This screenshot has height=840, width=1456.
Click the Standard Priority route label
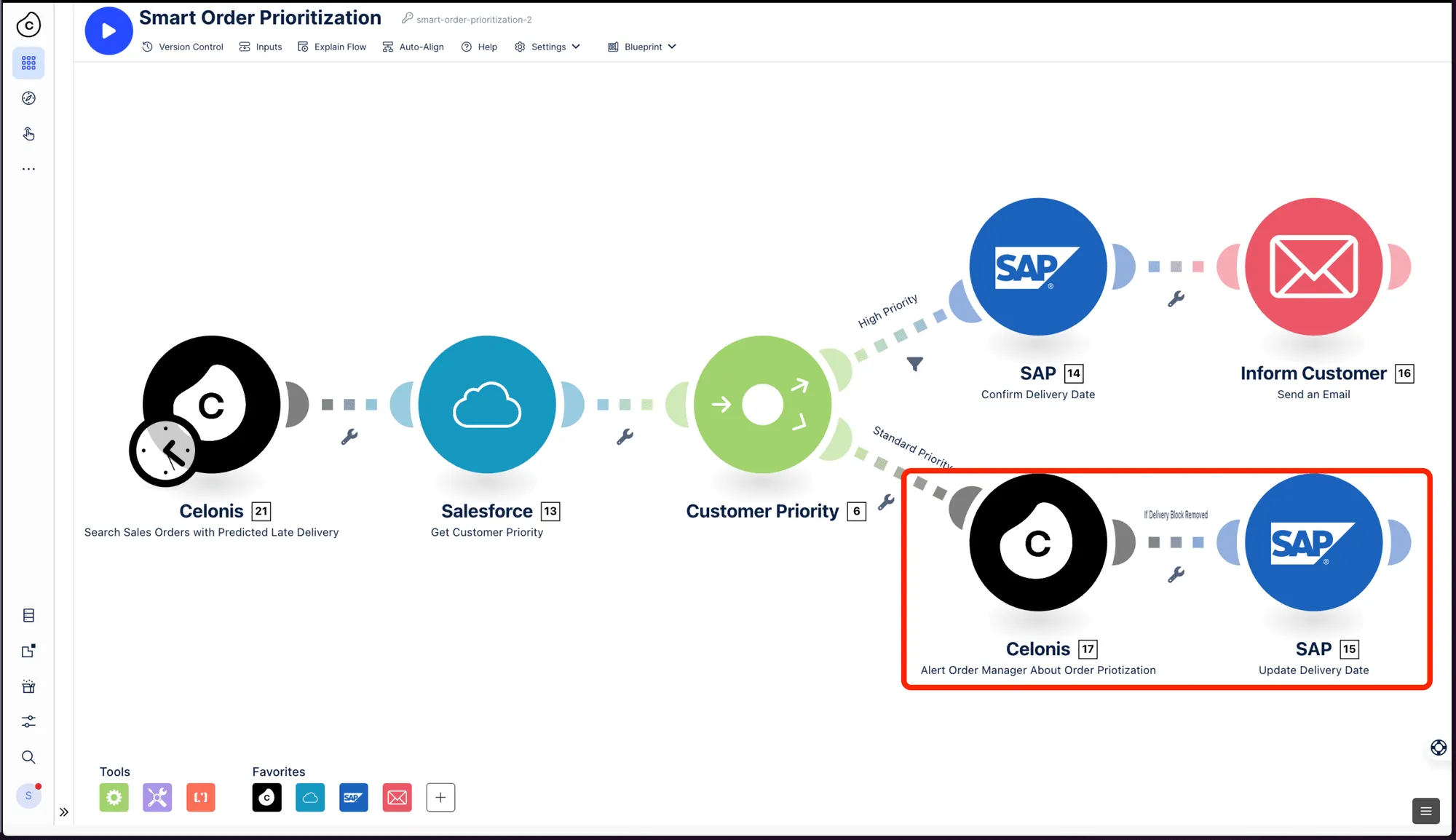point(913,447)
